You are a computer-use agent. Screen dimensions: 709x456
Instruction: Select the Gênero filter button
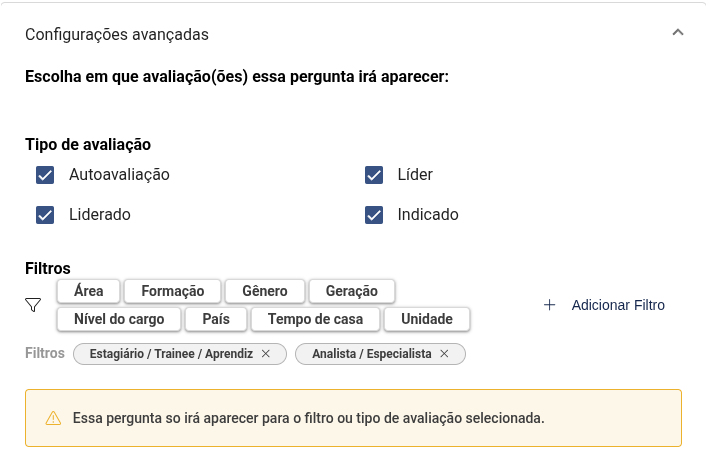[x=265, y=291]
